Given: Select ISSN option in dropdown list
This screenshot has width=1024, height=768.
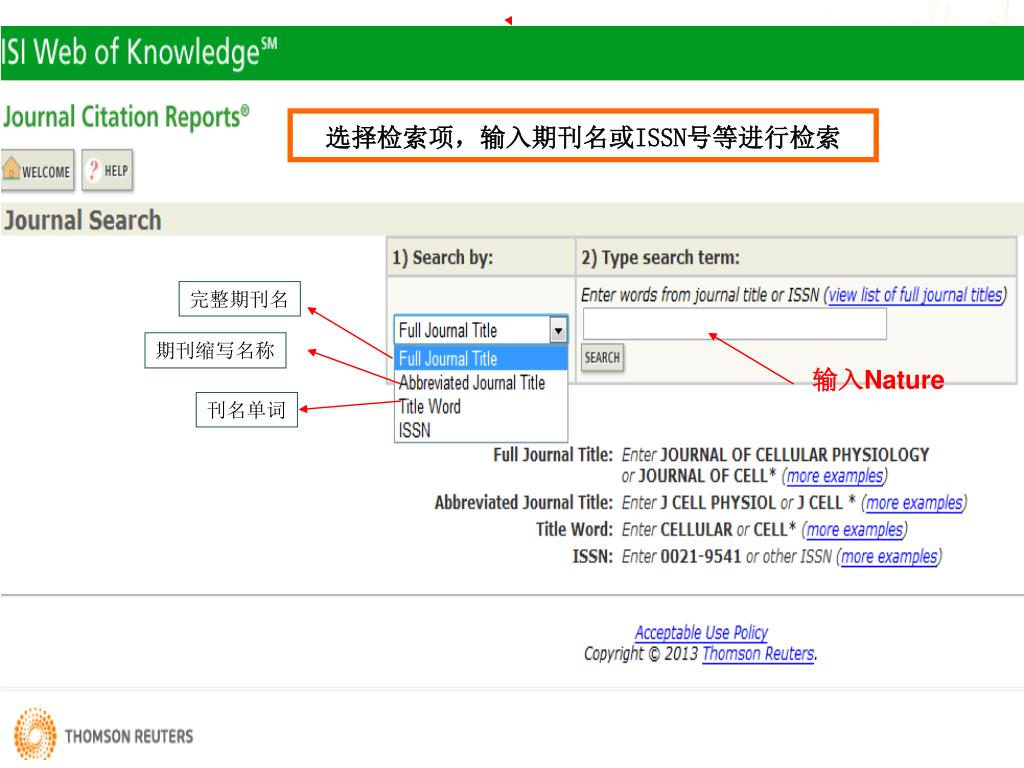Looking at the screenshot, I should (481, 430).
